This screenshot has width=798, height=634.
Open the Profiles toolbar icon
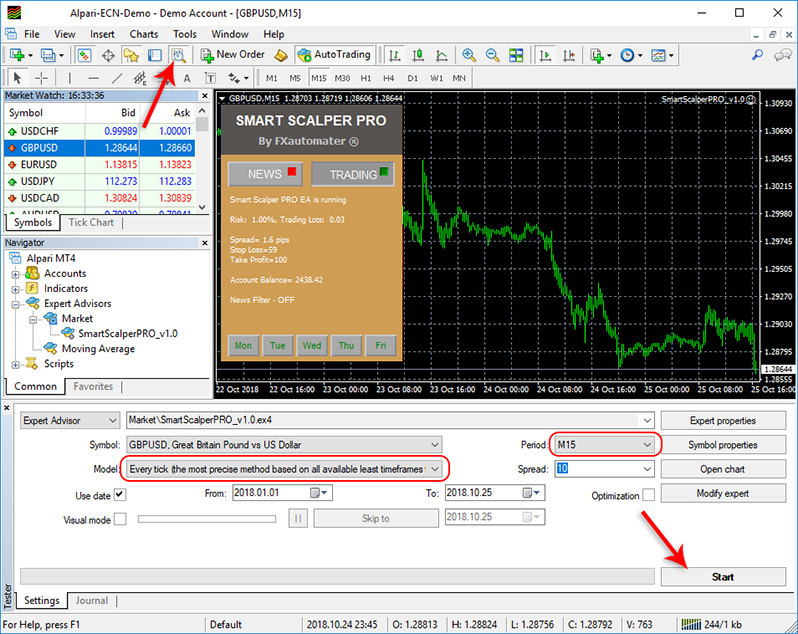coord(49,55)
